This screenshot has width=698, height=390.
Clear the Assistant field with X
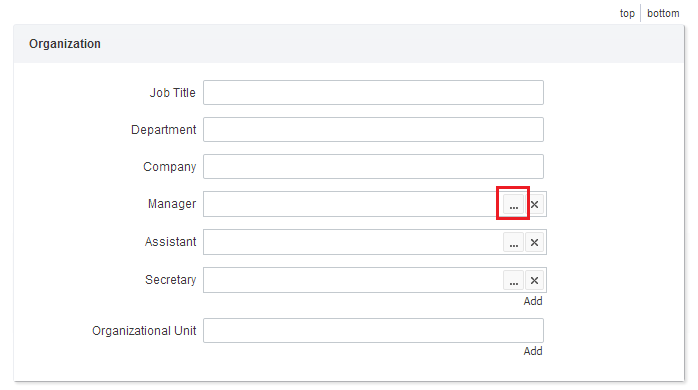click(x=535, y=242)
